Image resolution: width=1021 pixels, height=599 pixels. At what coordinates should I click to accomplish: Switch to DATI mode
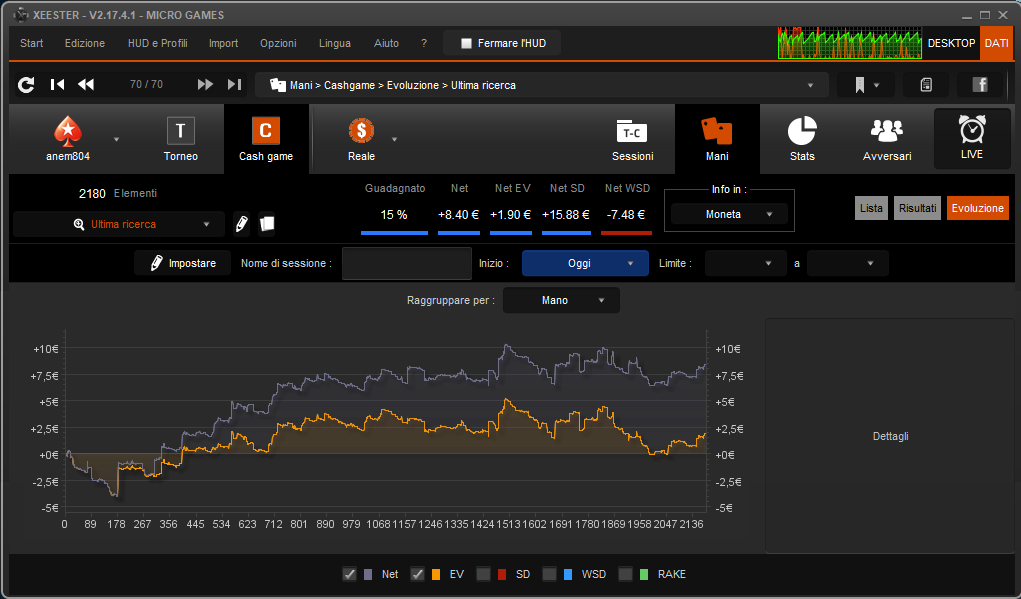point(996,43)
